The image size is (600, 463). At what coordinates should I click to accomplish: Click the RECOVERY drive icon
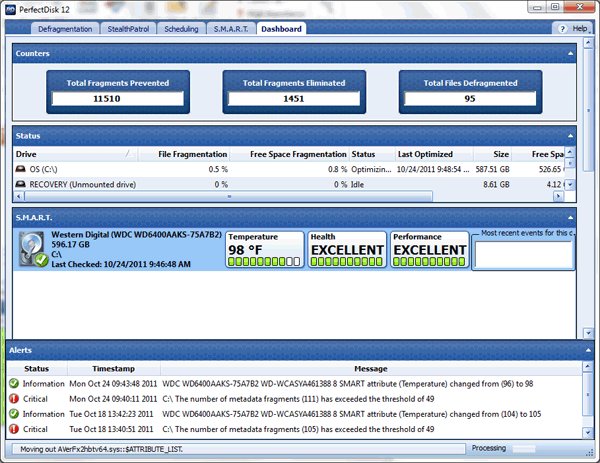(x=20, y=184)
